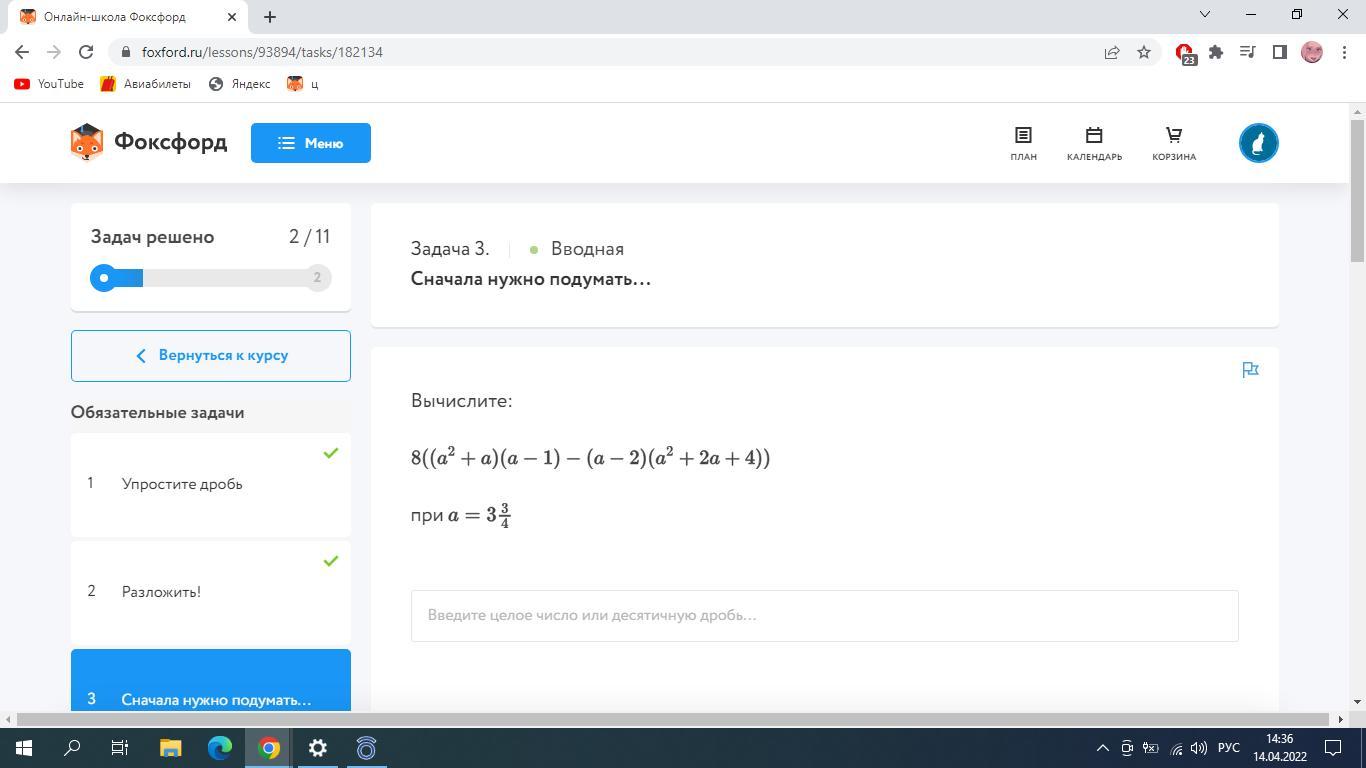Click the progress bar of solved tasks
This screenshot has height=768, width=1366.
(x=211, y=278)
